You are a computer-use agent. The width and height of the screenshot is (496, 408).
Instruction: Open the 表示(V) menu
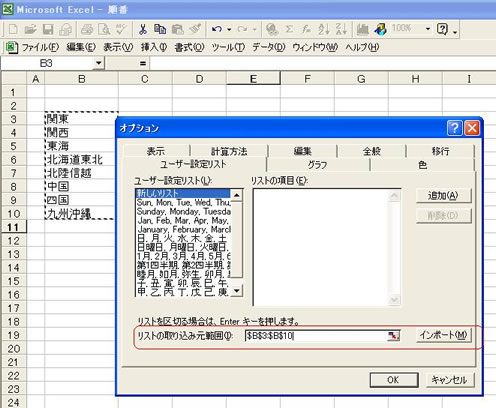tap(118, 48)
